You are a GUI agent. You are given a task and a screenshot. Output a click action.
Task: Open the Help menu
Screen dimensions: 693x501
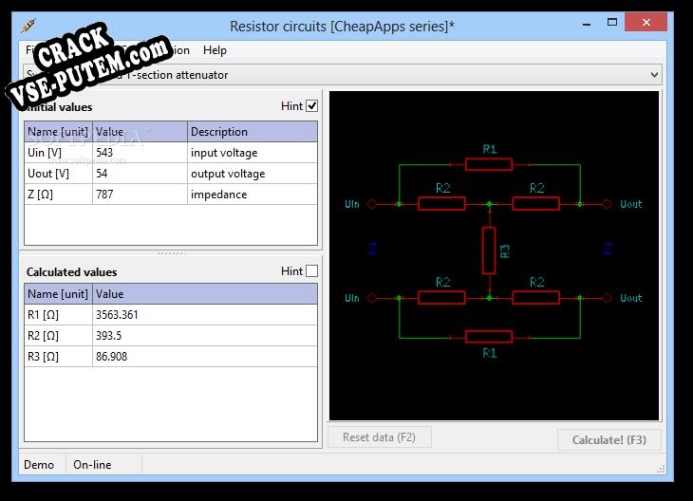pos(215,50)
